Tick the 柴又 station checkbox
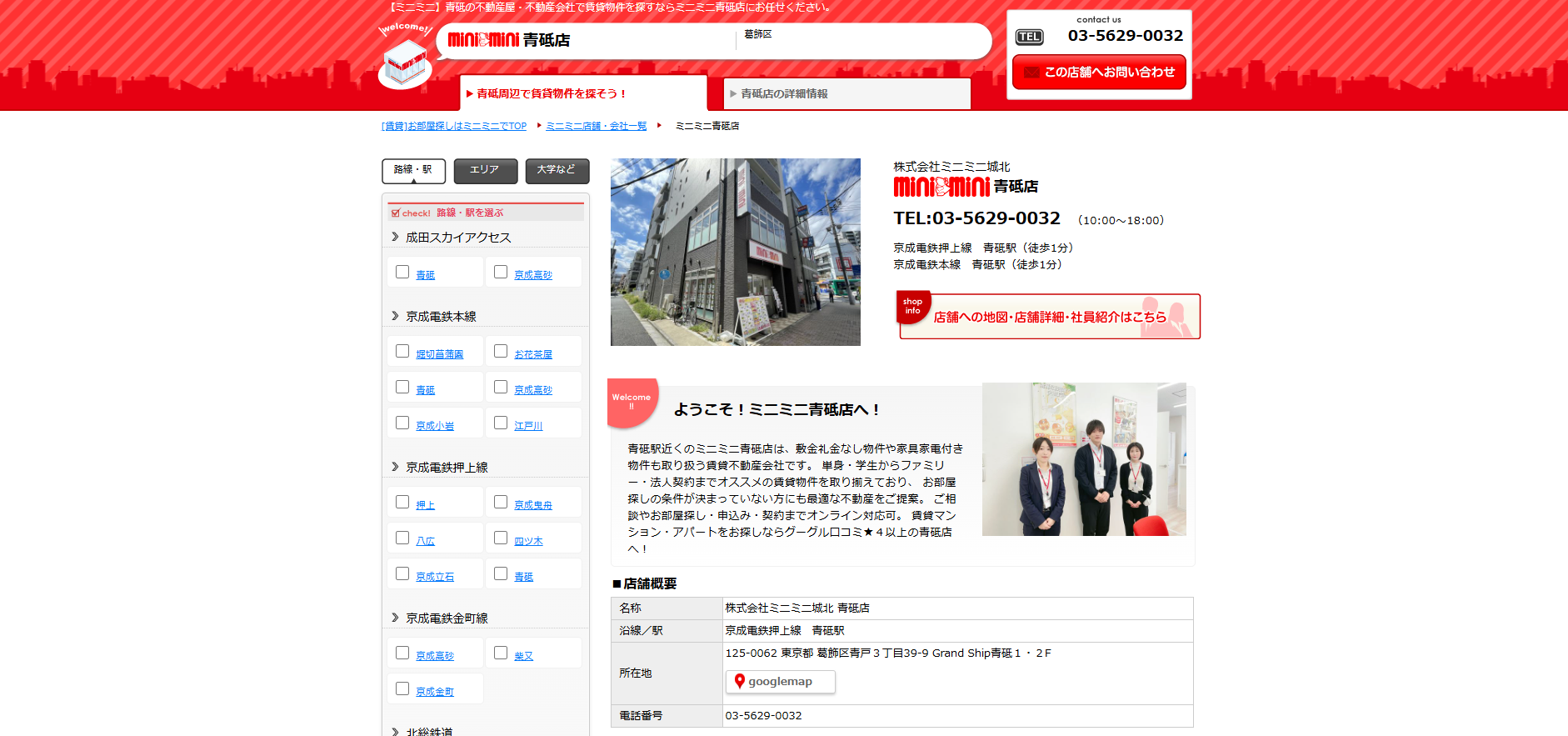 pyautogui.click(x=501, y=653)
